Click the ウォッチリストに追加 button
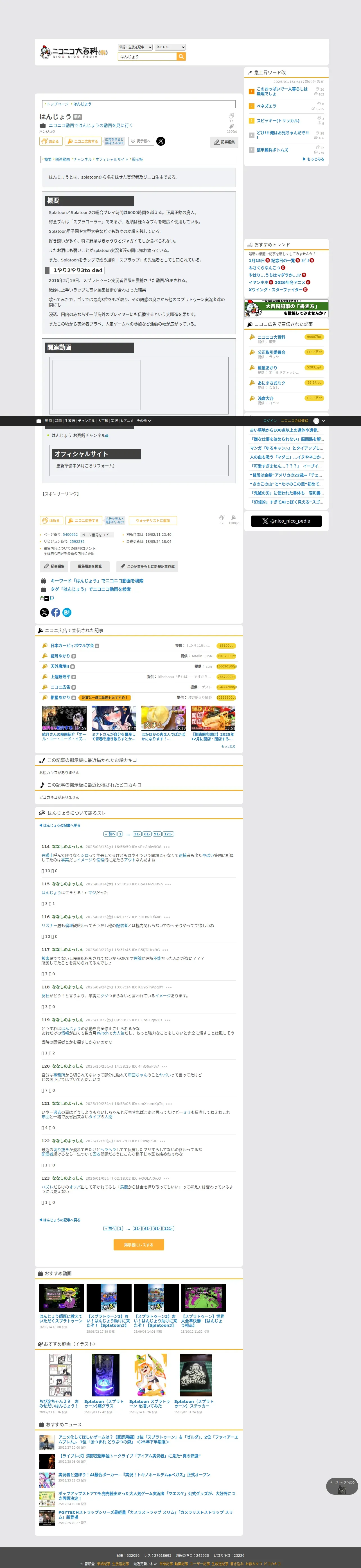 (x=152, y=520)
